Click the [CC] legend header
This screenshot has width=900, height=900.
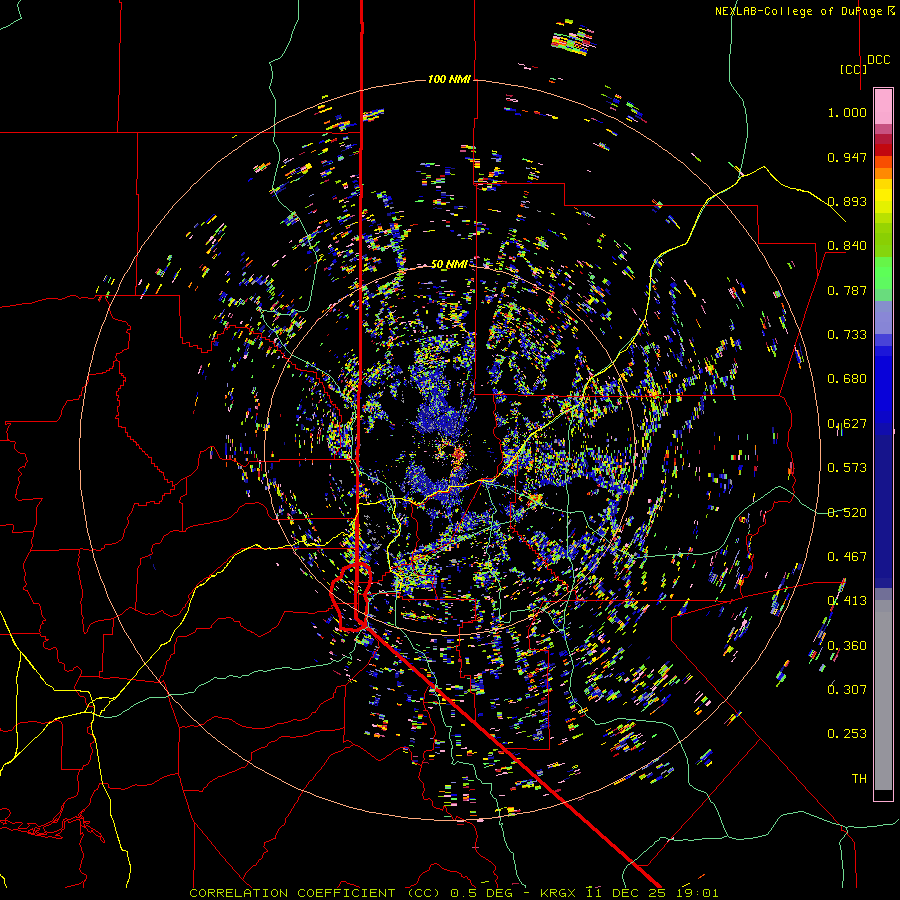click(853, 69)
